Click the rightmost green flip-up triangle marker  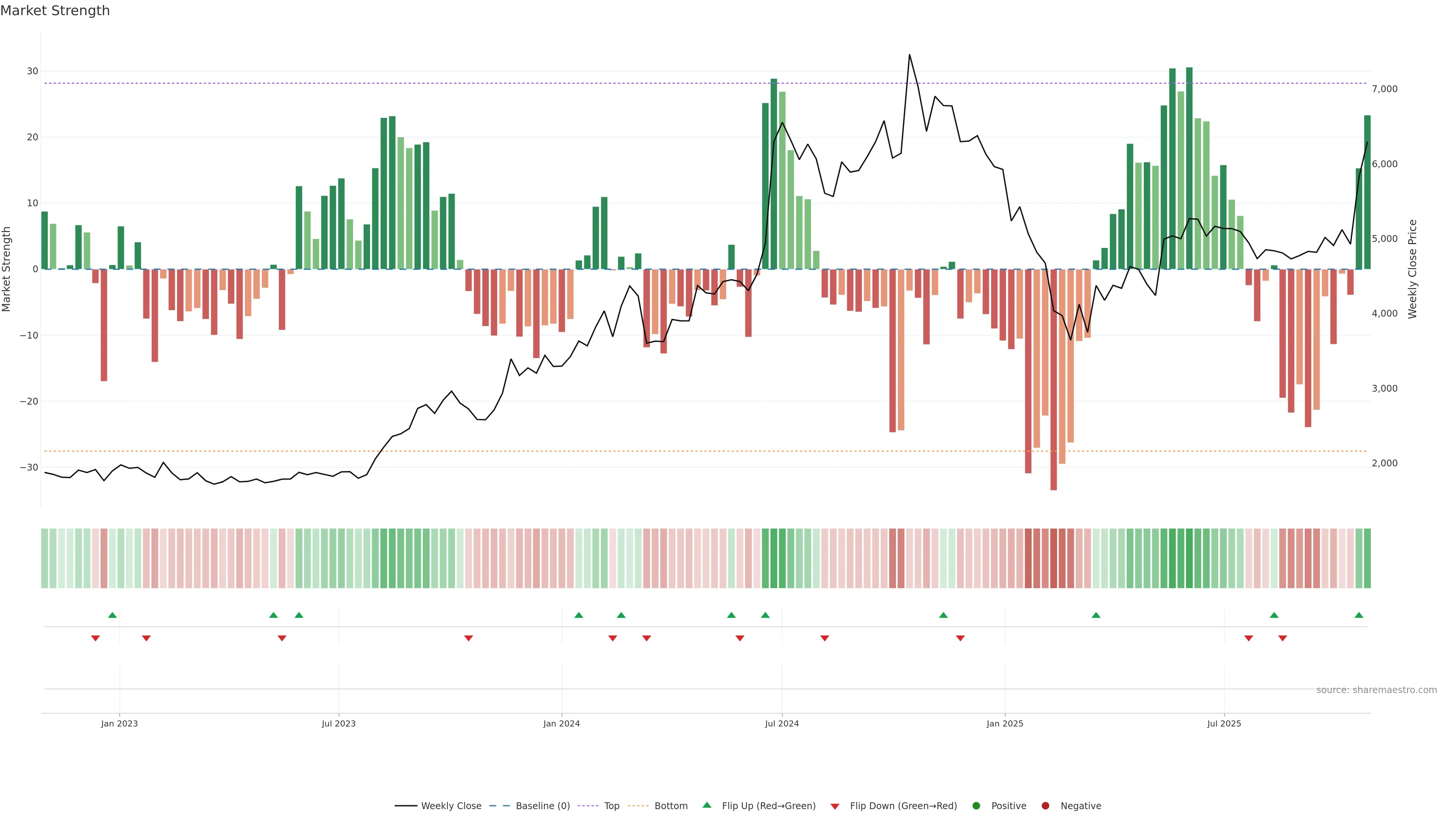[x=1359, y=615]
